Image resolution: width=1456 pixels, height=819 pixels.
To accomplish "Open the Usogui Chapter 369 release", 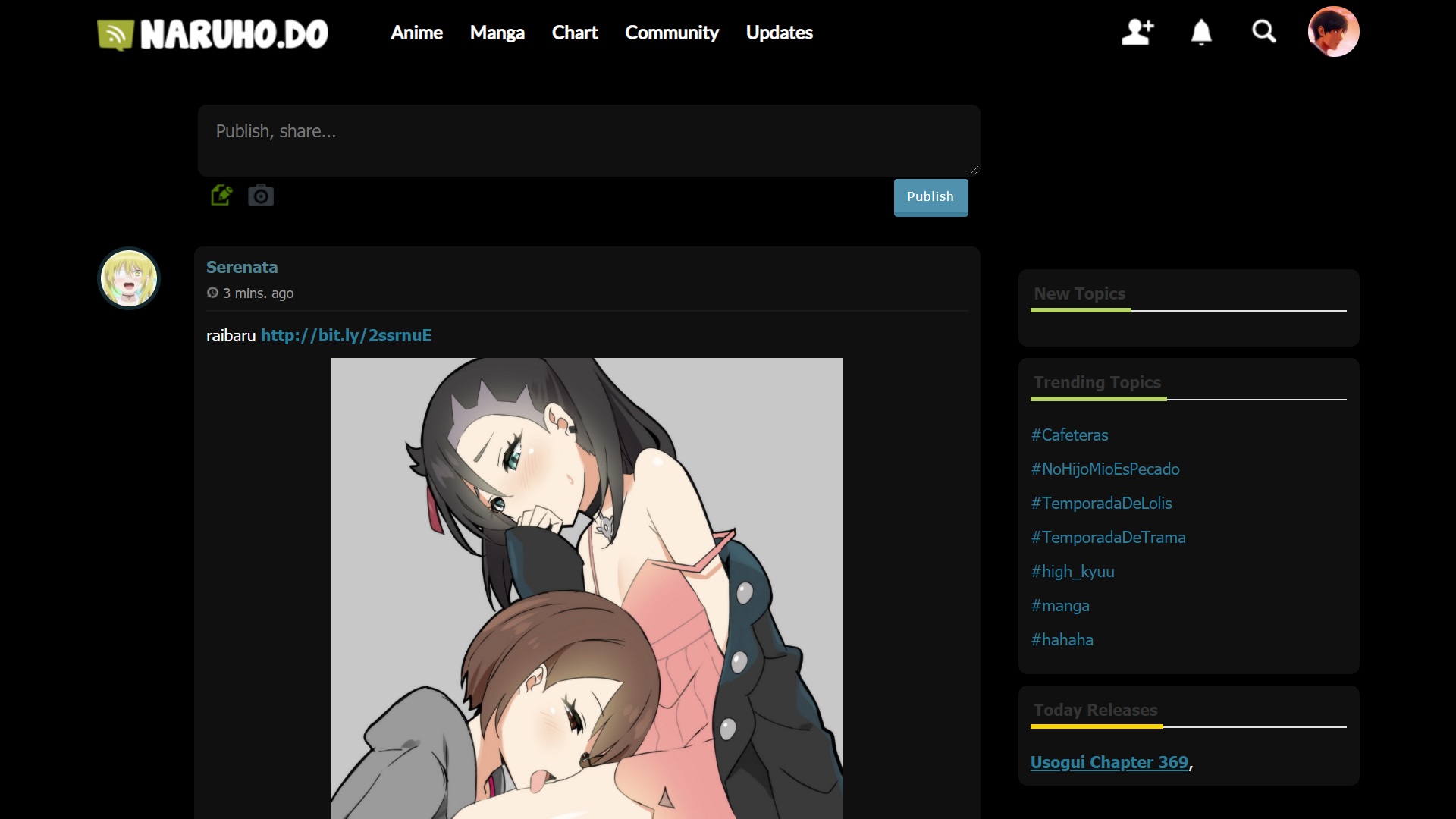I will [x=1109, y=762].
